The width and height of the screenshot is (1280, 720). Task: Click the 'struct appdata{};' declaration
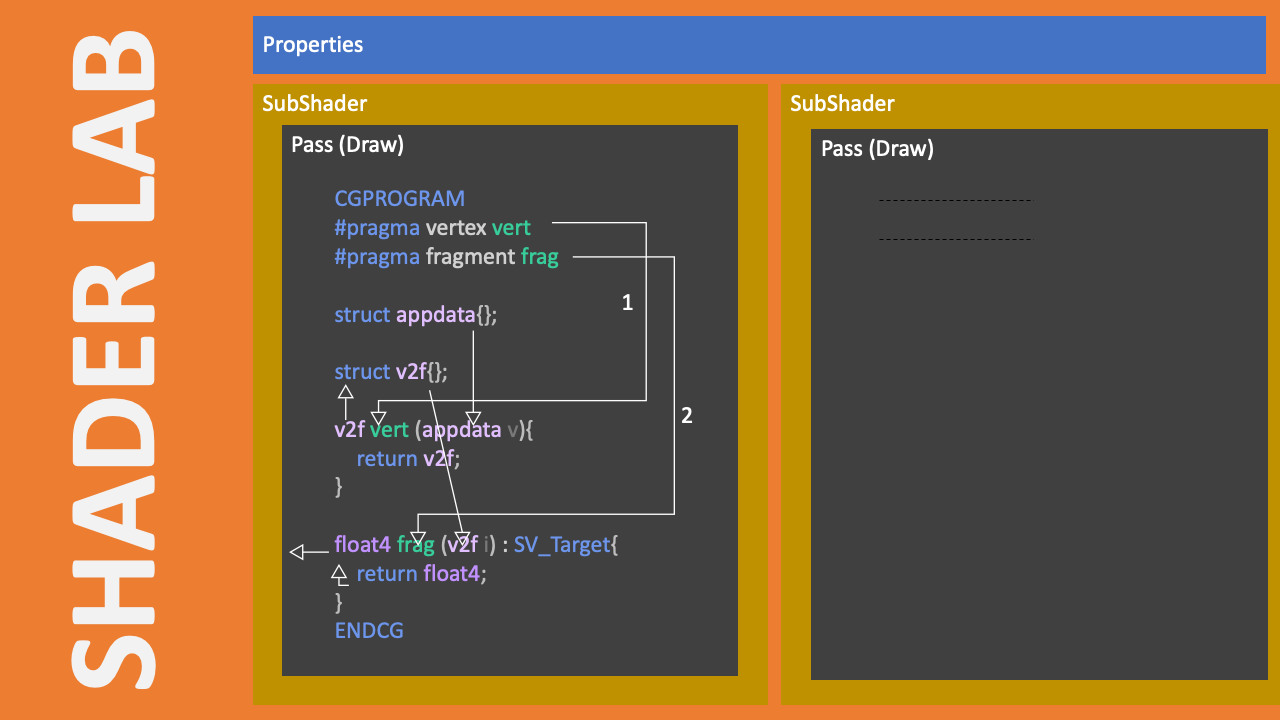pos(415,314)
